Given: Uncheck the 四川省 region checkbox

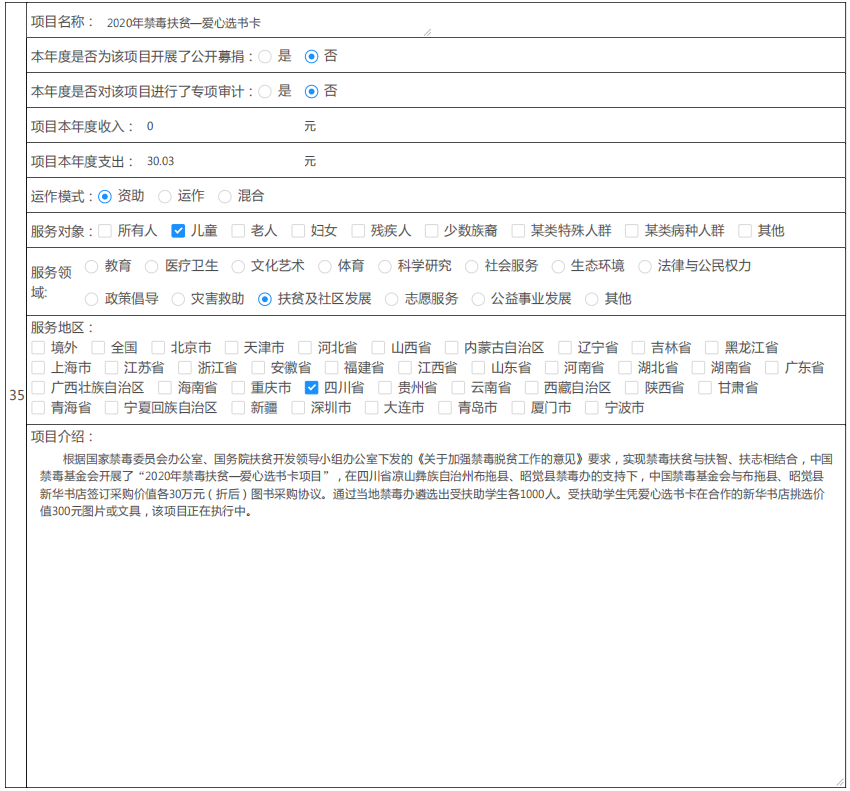Looking at the screenshot, I should tap(311, 388).
